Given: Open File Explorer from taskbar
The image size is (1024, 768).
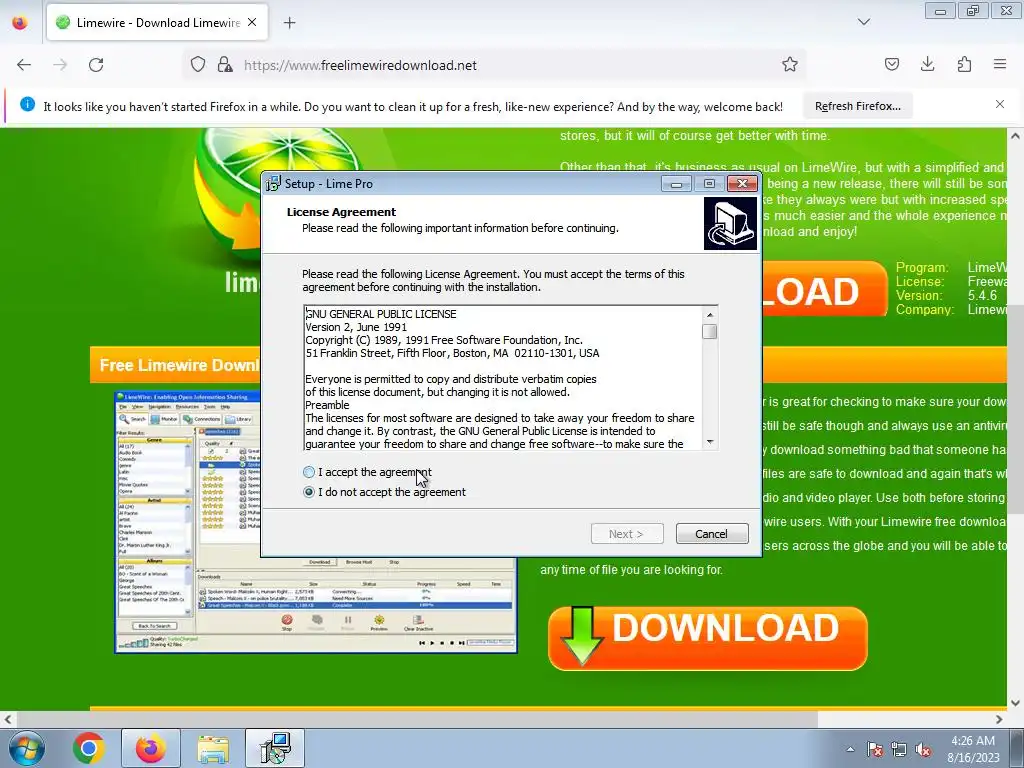Looking at the screenshot, I should coord(213,749).
